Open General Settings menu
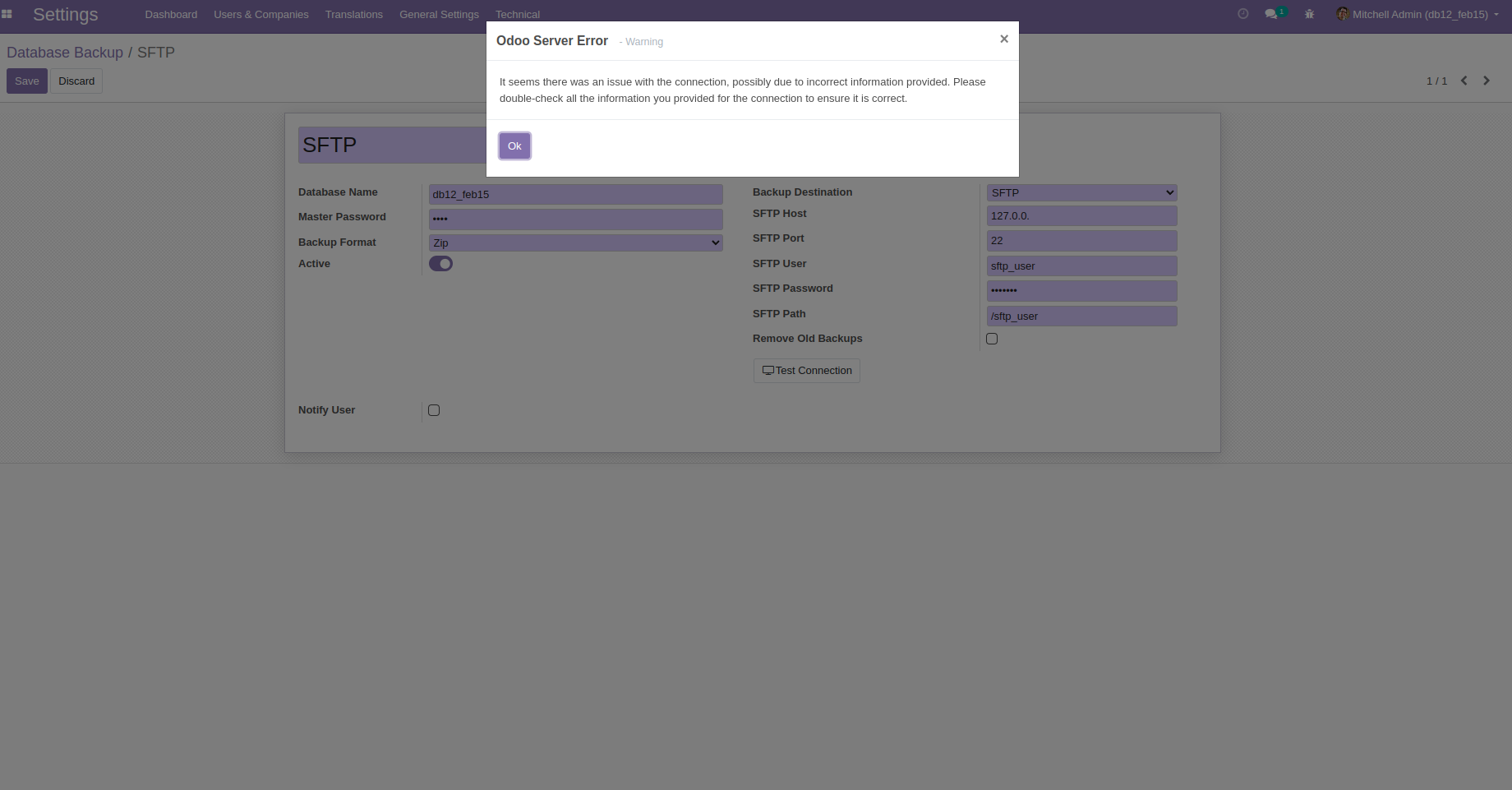The image size is (1512, 790). [439, 15]
